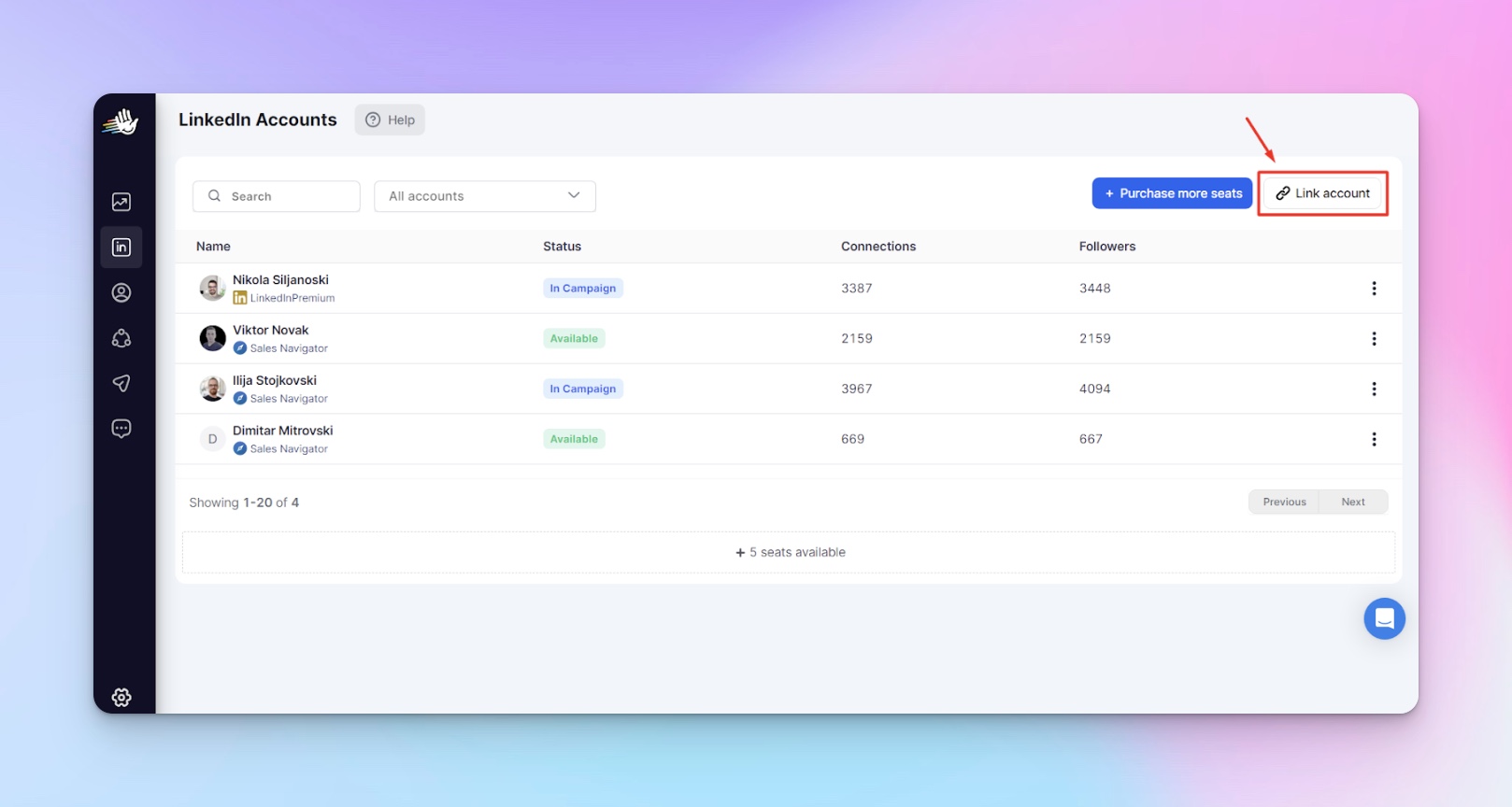Screen dimensions: 1512x807
Task: Click In Campaign badge for Ilija Stojkovski
Action: click(583, 389)
